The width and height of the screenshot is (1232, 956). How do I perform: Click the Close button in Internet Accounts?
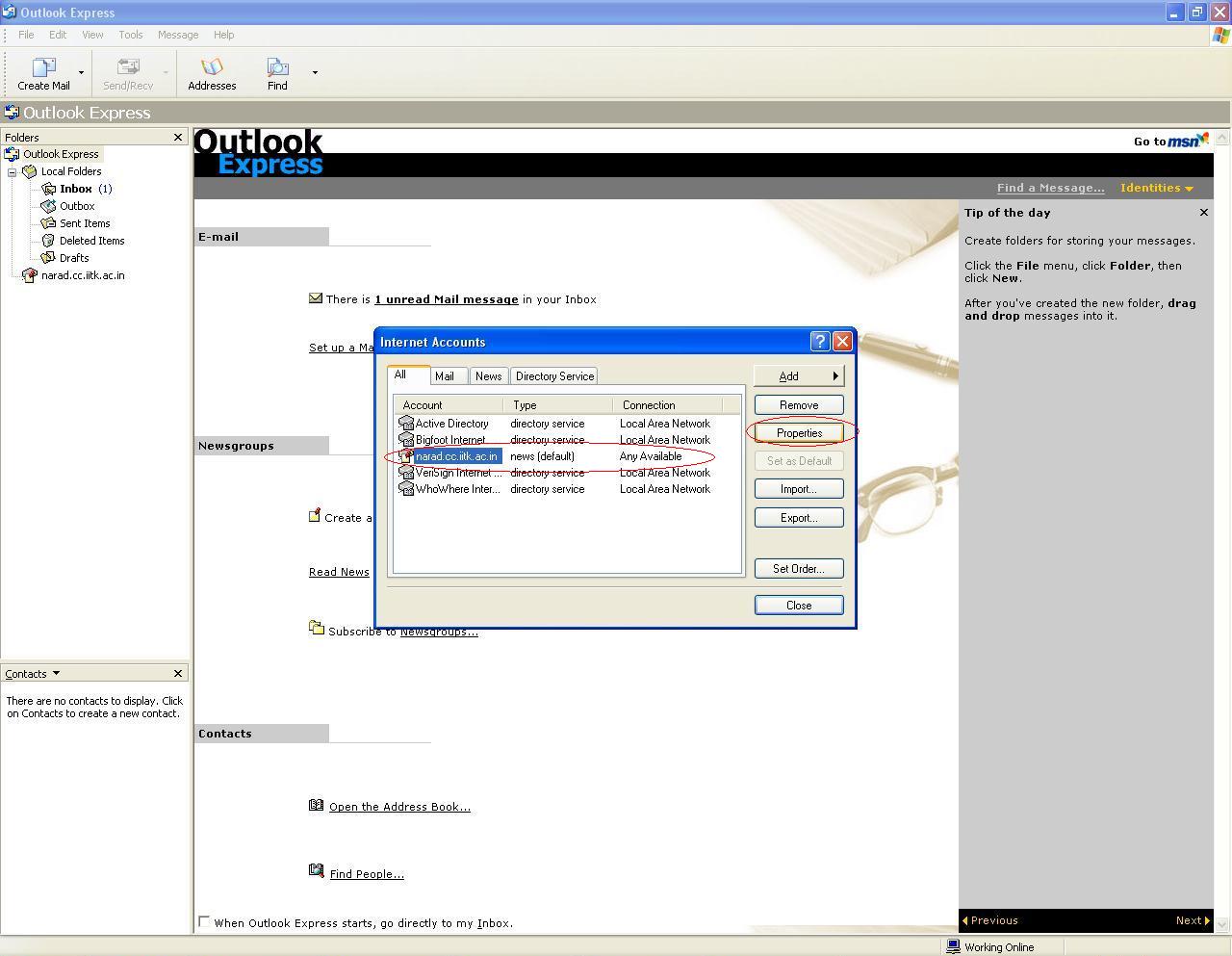point(799,606)
